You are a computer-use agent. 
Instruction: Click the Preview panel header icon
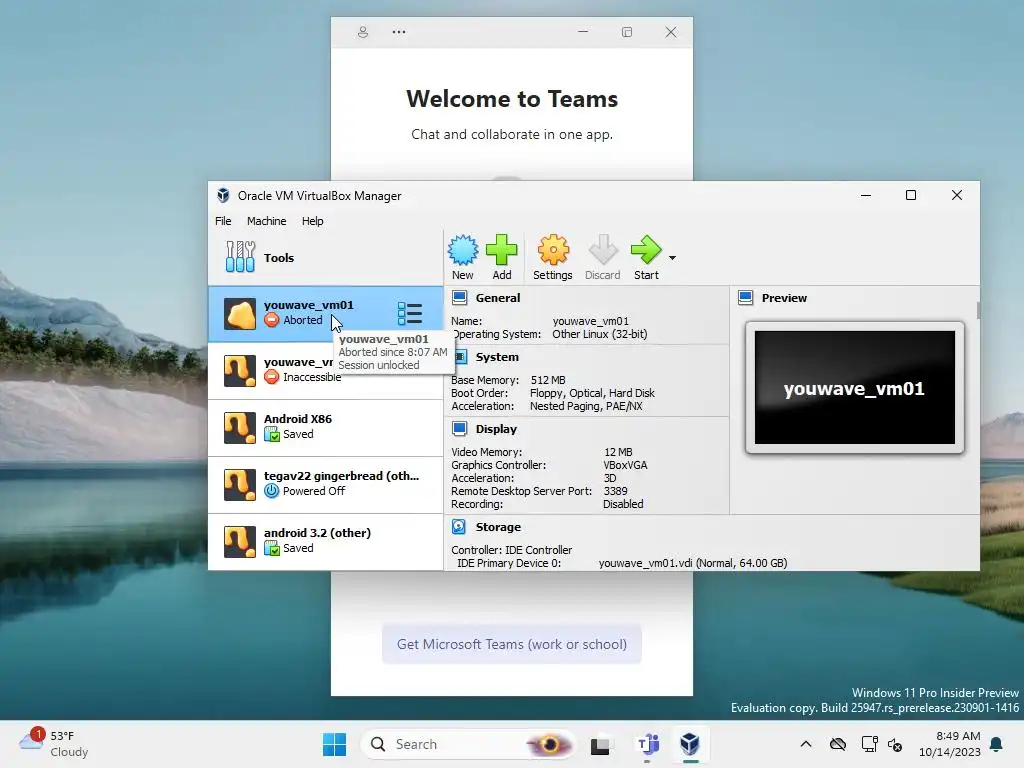[x=745, y=298]
